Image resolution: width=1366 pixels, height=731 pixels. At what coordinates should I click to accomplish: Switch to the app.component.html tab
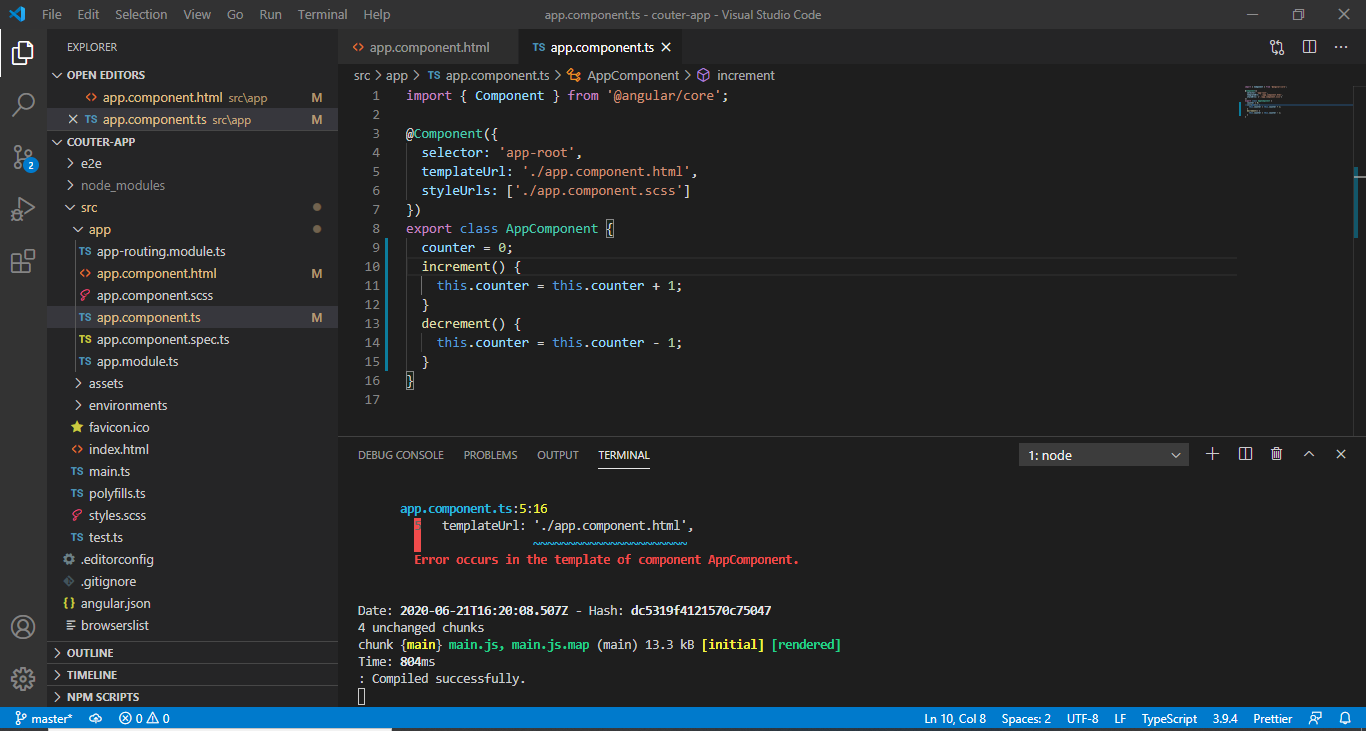(428, 46)
